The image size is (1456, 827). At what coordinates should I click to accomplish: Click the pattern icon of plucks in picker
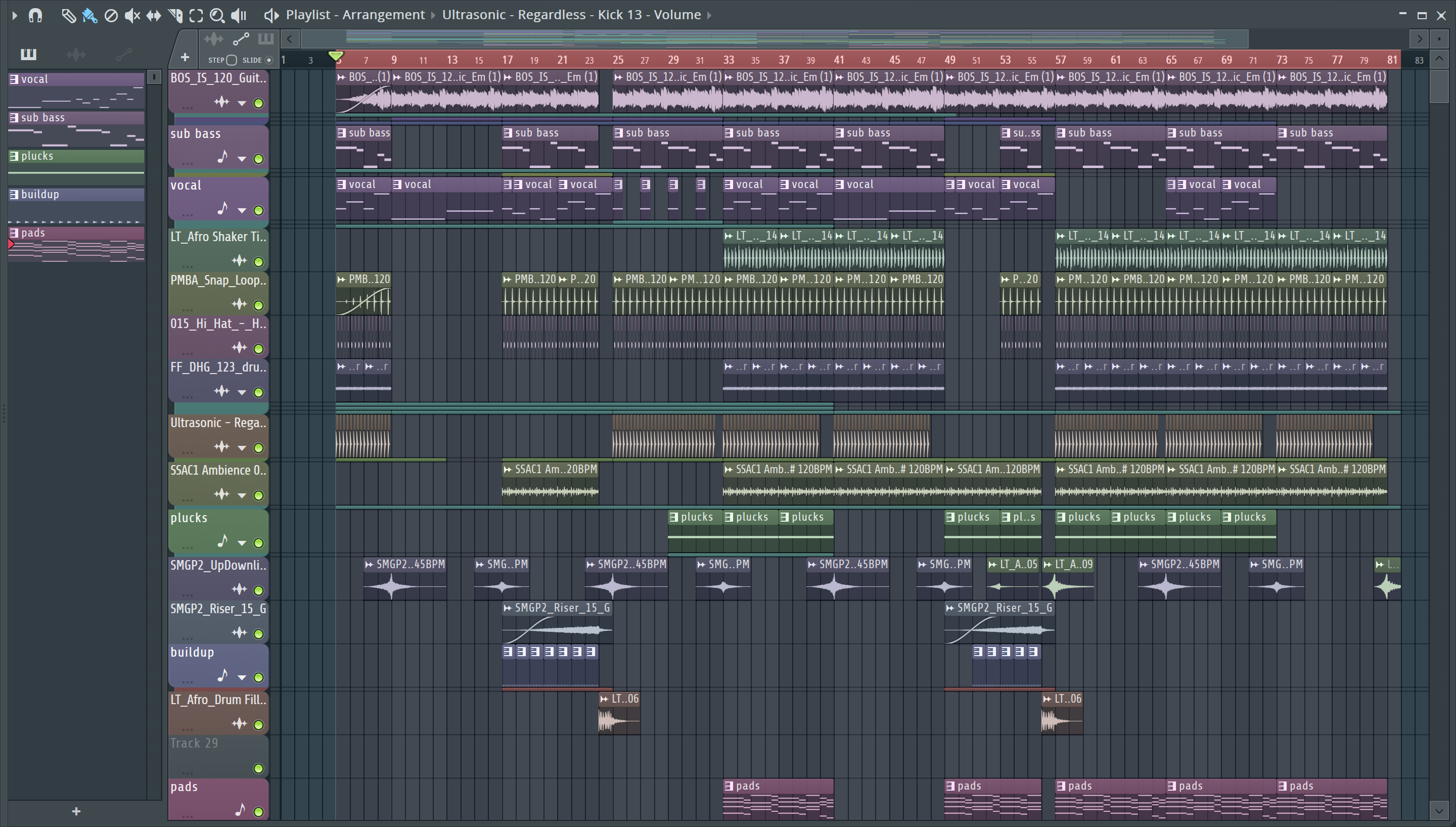coord(14,156)
